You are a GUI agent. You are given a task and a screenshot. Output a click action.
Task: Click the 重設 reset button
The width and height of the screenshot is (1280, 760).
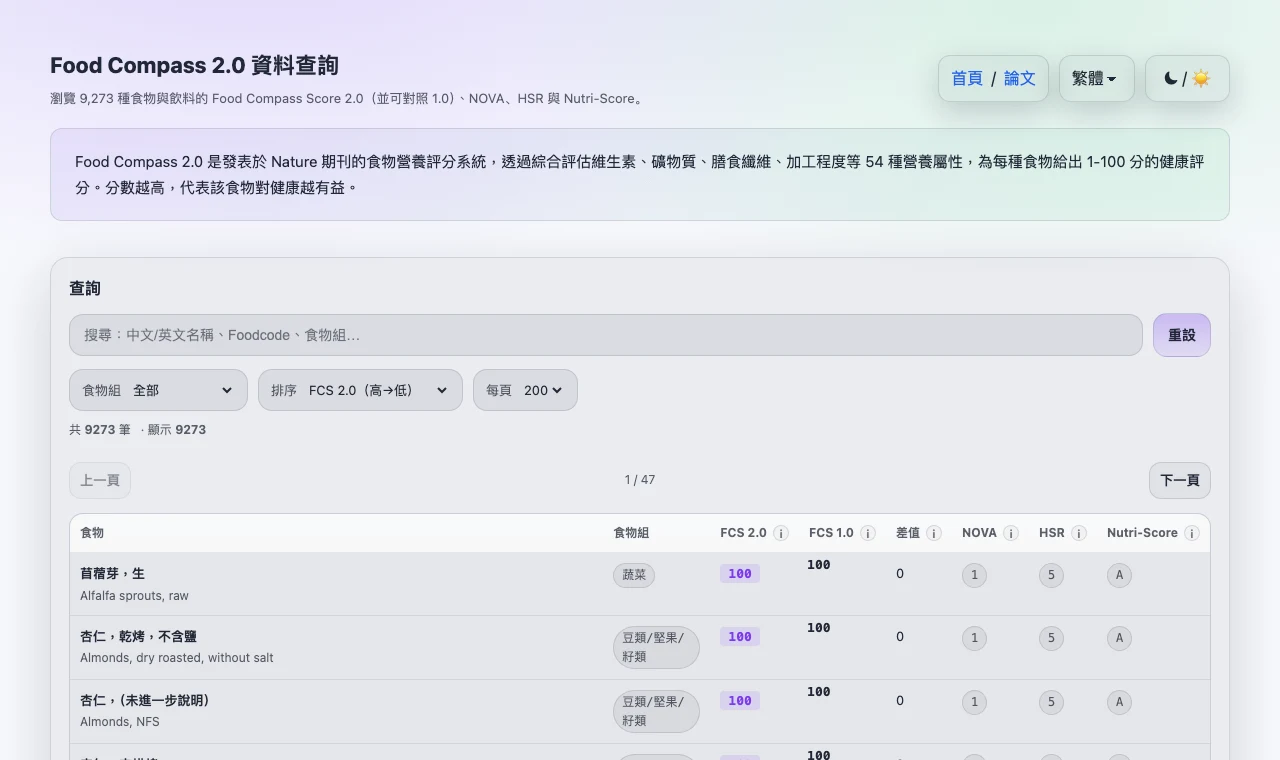[1182, 335]
